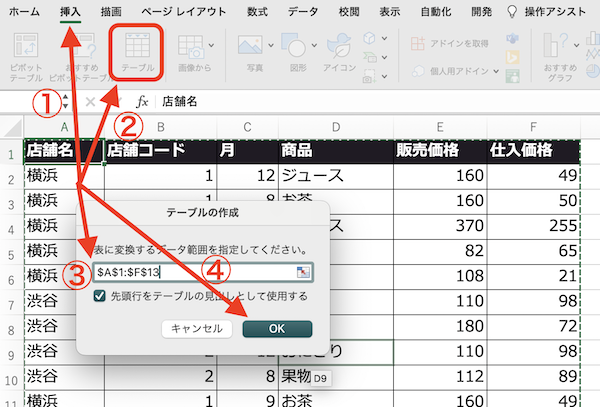Click the pie chart icon

(593, 71)
